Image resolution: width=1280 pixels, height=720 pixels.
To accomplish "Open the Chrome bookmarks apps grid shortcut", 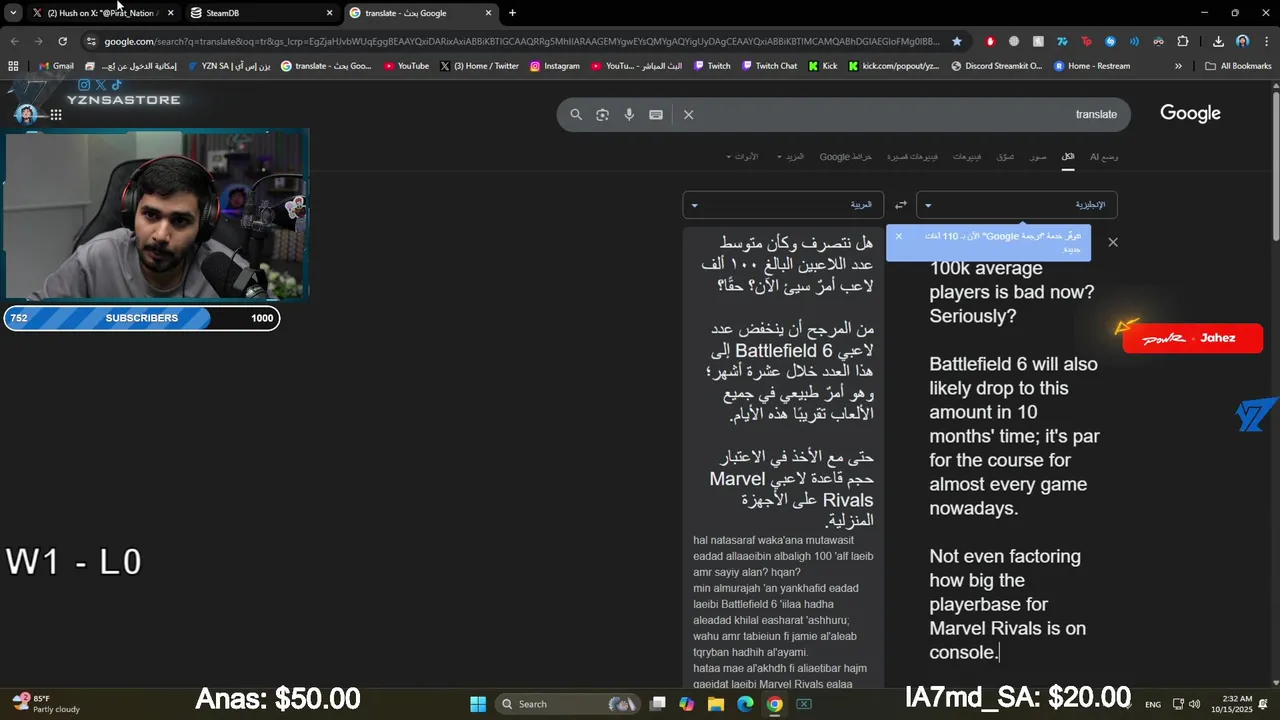I will pyautogui.click(x=13, y=66).
